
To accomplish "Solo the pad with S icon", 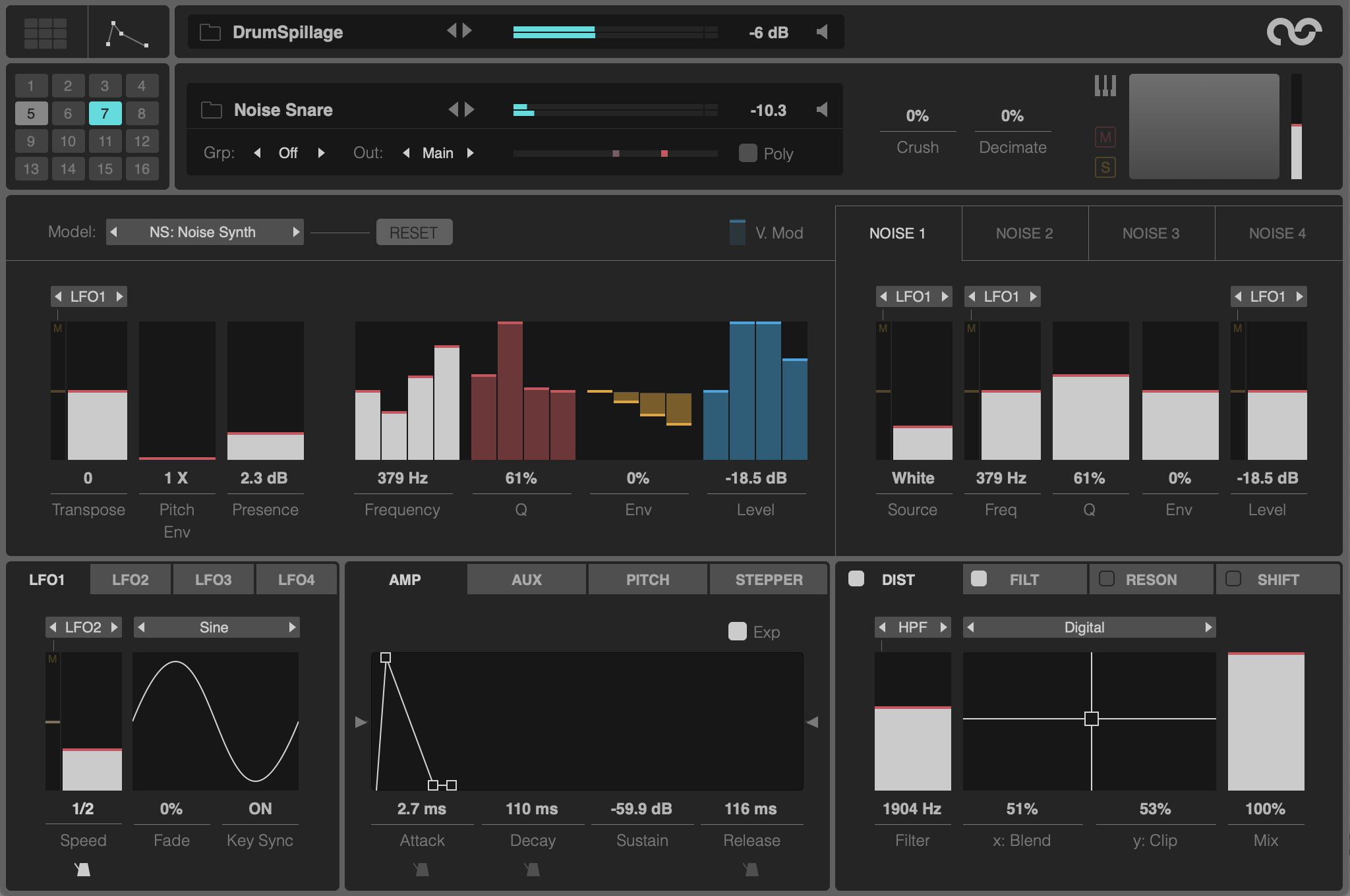I will pyautogui.click(x=1105, y=167).
